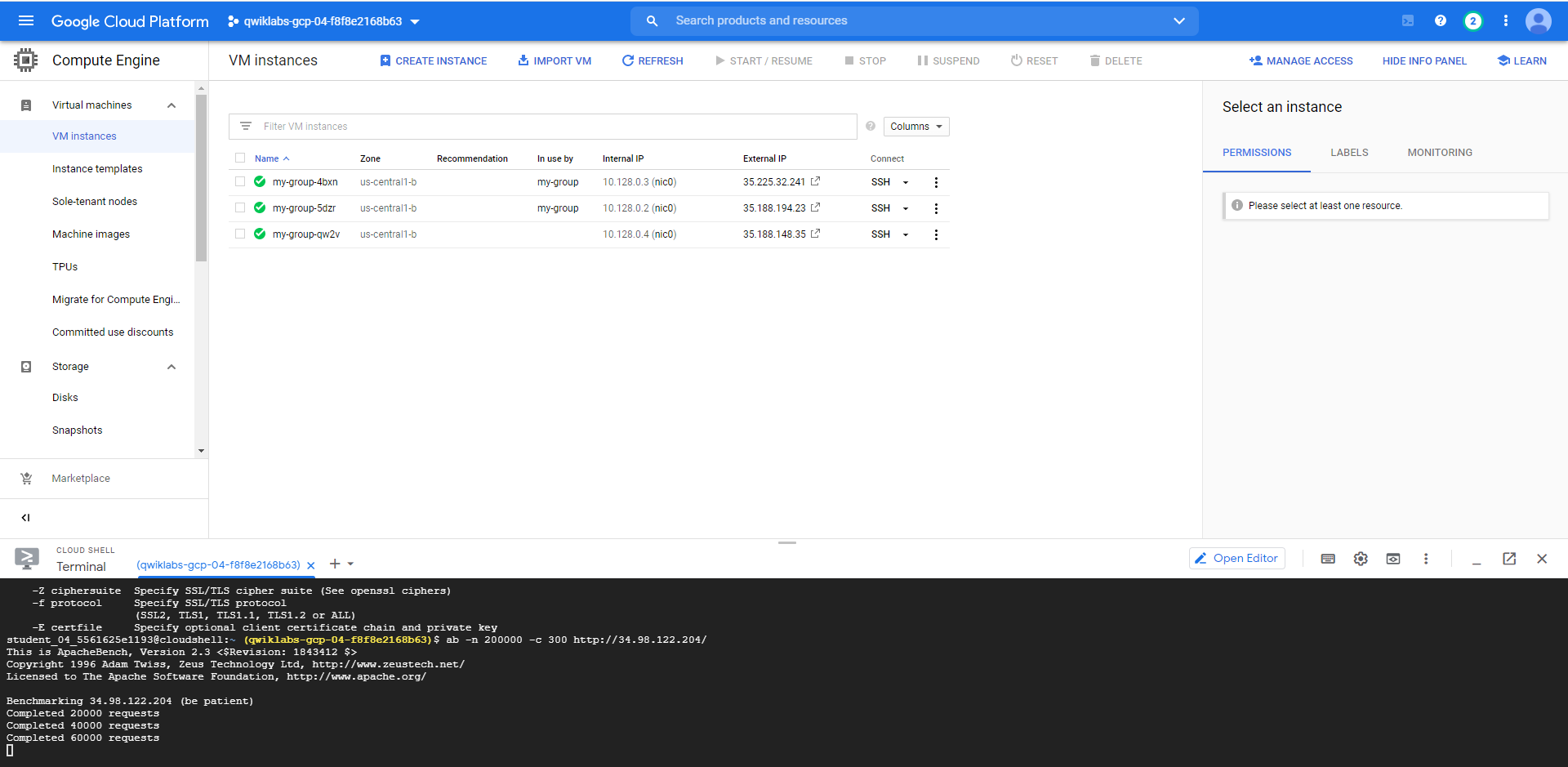Click the Compute Engine chip icon

pyautogui.click(x=25, y=60)
